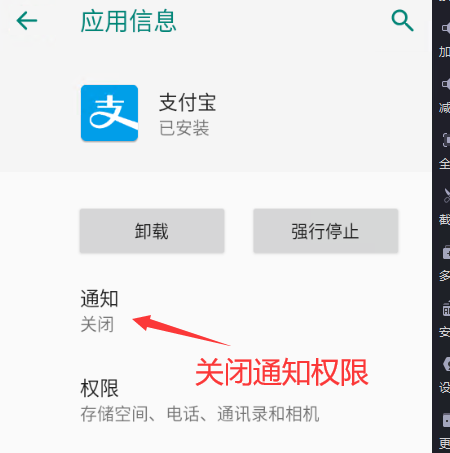Click the multi-instance icon in sidebar
The height and width of the screenshot is (453, 450).
click(446, 252)
